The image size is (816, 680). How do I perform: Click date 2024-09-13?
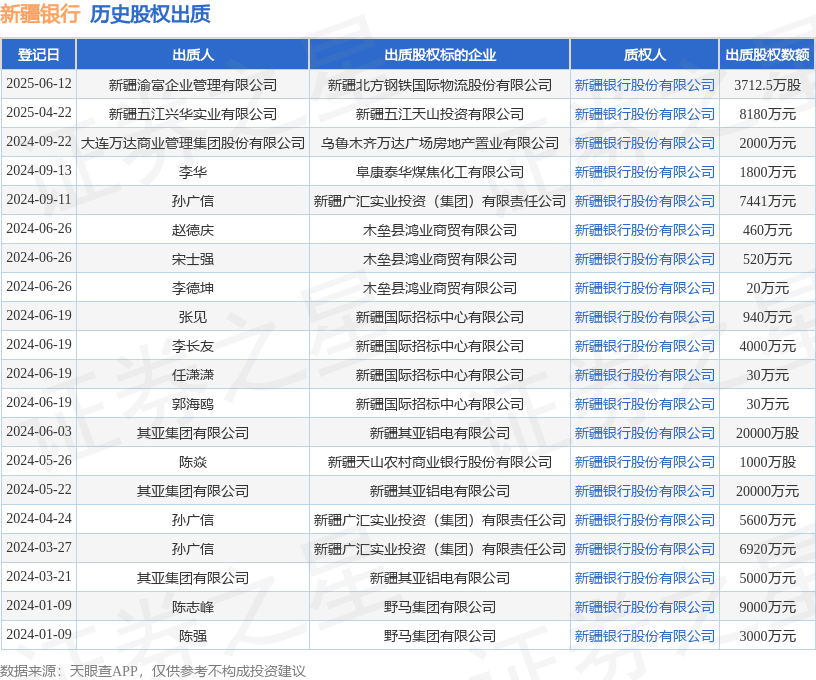(39, 171)
